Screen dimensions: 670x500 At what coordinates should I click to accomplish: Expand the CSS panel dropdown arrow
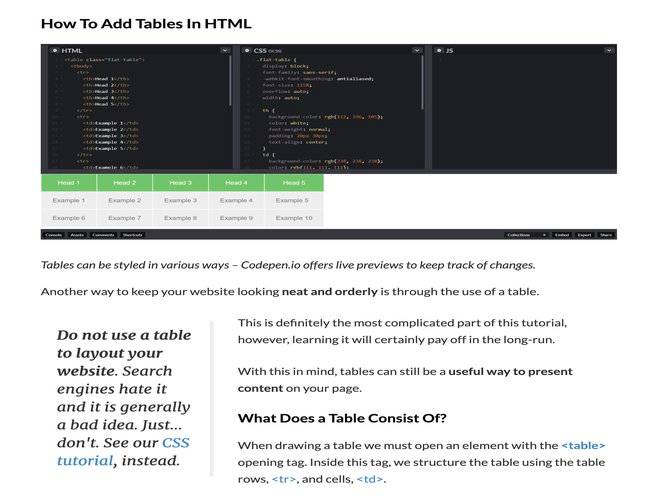(417, 50)
